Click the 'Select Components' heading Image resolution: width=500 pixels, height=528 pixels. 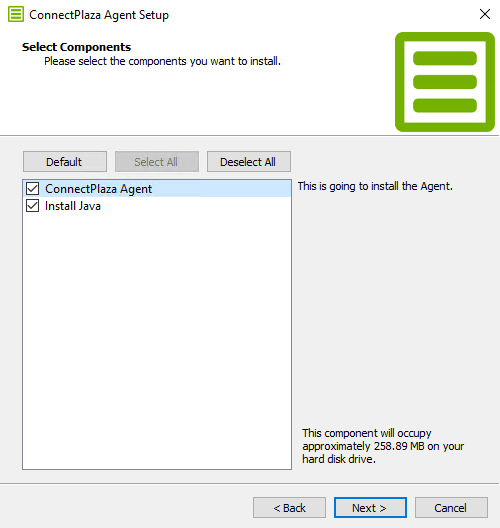click(76, 47)
